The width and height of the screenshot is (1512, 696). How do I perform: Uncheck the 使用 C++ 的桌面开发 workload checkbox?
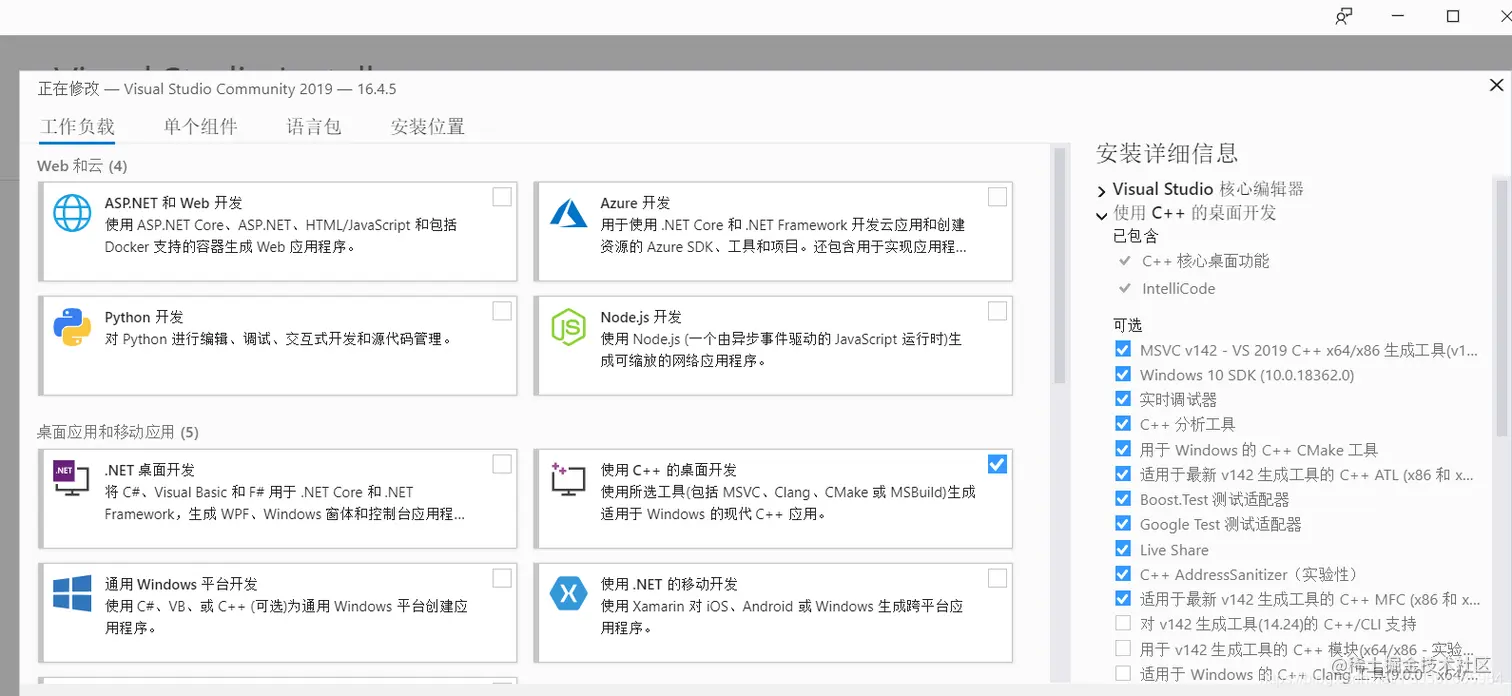point(997,464)
